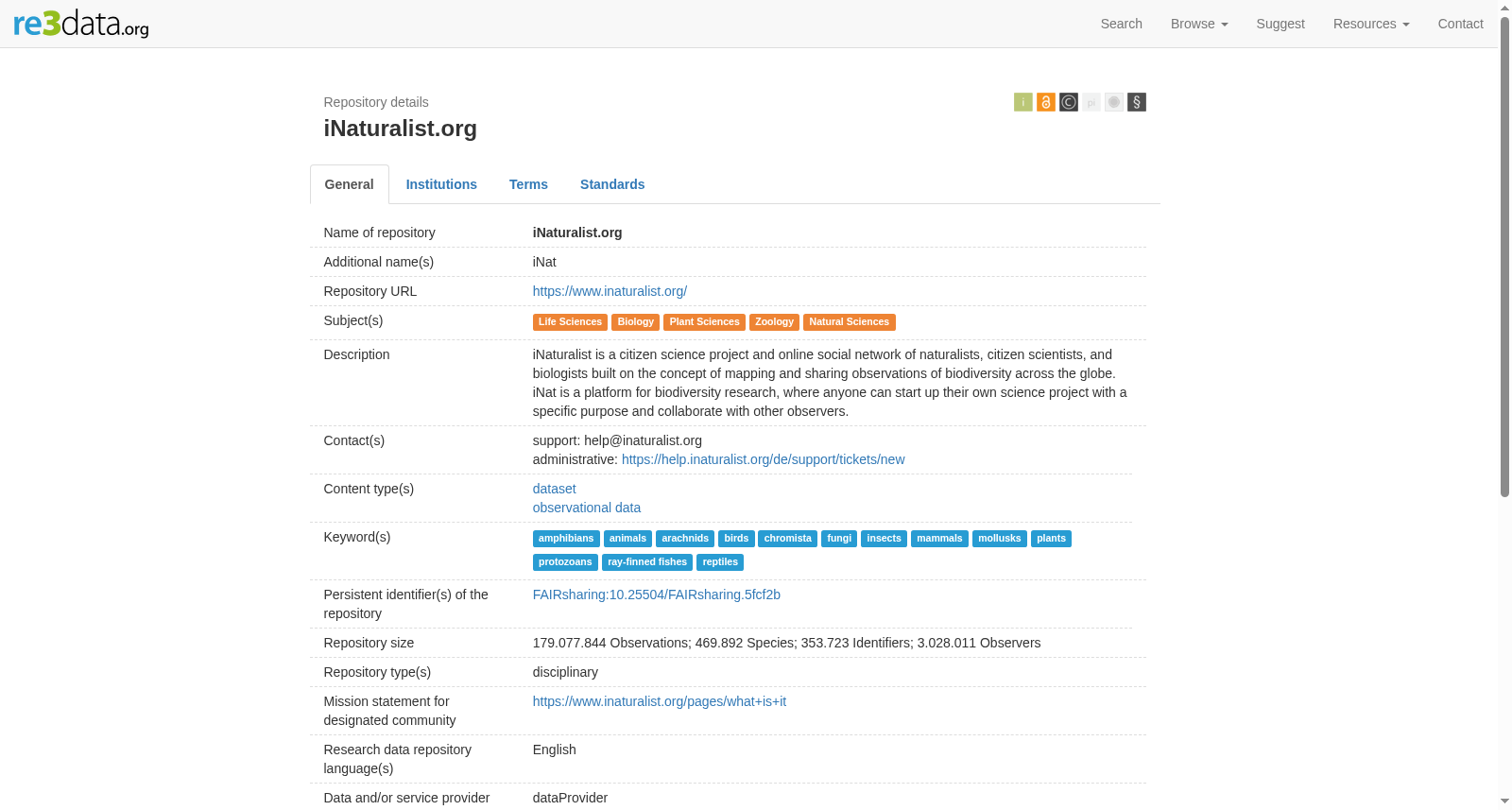1512x810 pixels.
Task: Go to the Search page
Action: (x=1122, y=24)
